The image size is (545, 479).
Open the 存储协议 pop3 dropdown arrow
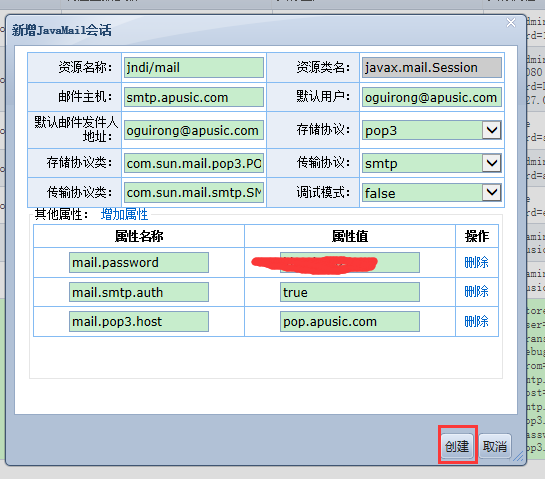click(x=491, y=130)
